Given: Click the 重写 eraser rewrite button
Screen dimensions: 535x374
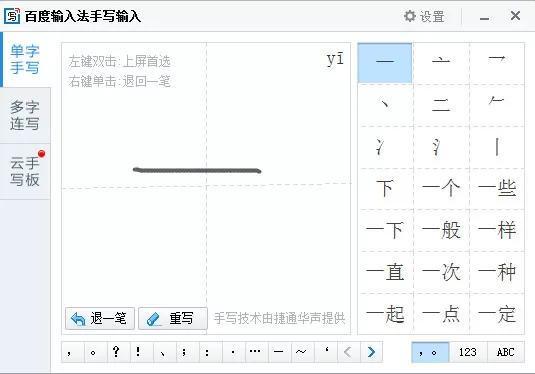Looking at the screenshot, I should (173, 318).
